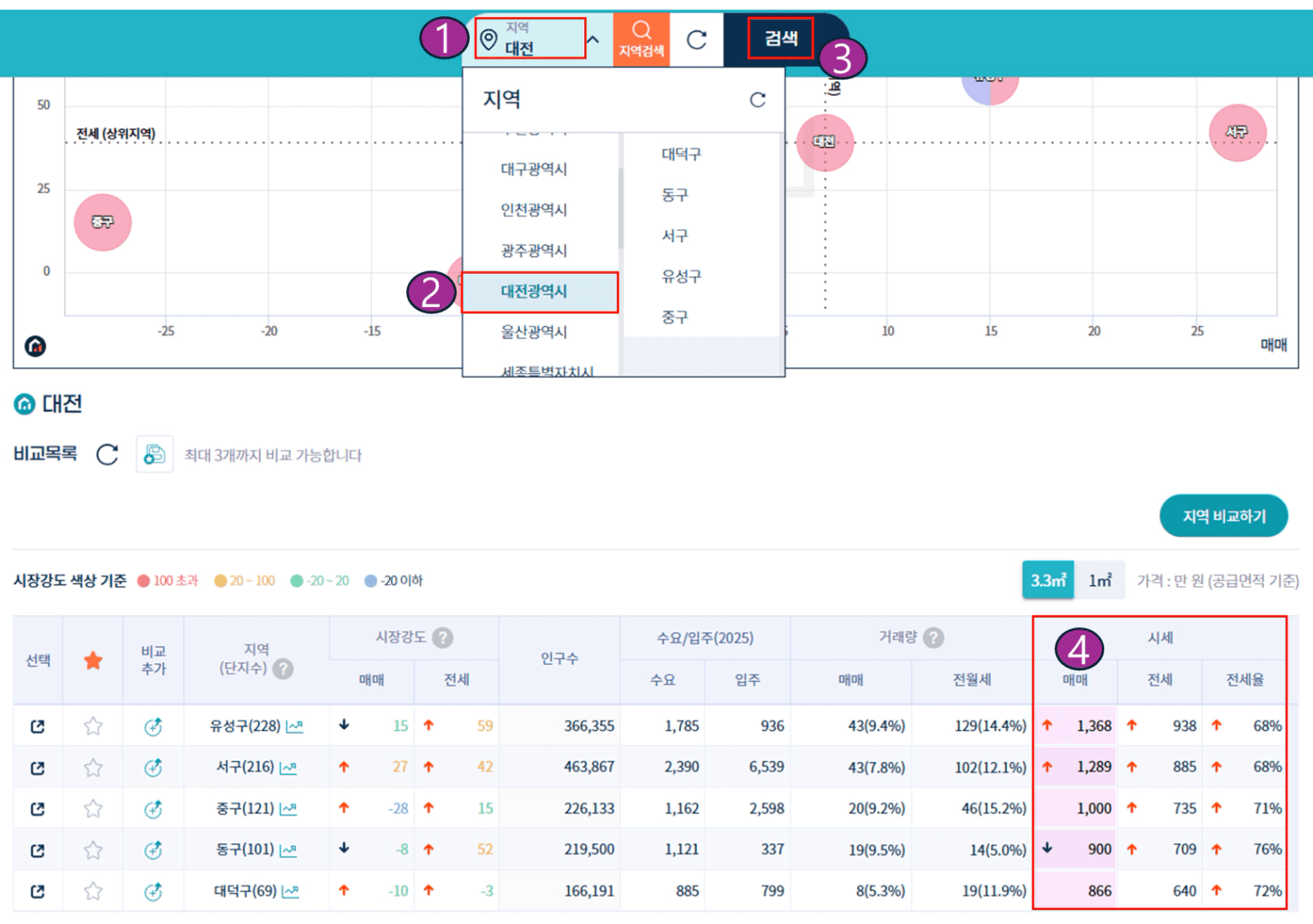Viewport: 1313px width, 924px height.
Task: Choose 동구 in the dropdown district list
Action: 675,195
